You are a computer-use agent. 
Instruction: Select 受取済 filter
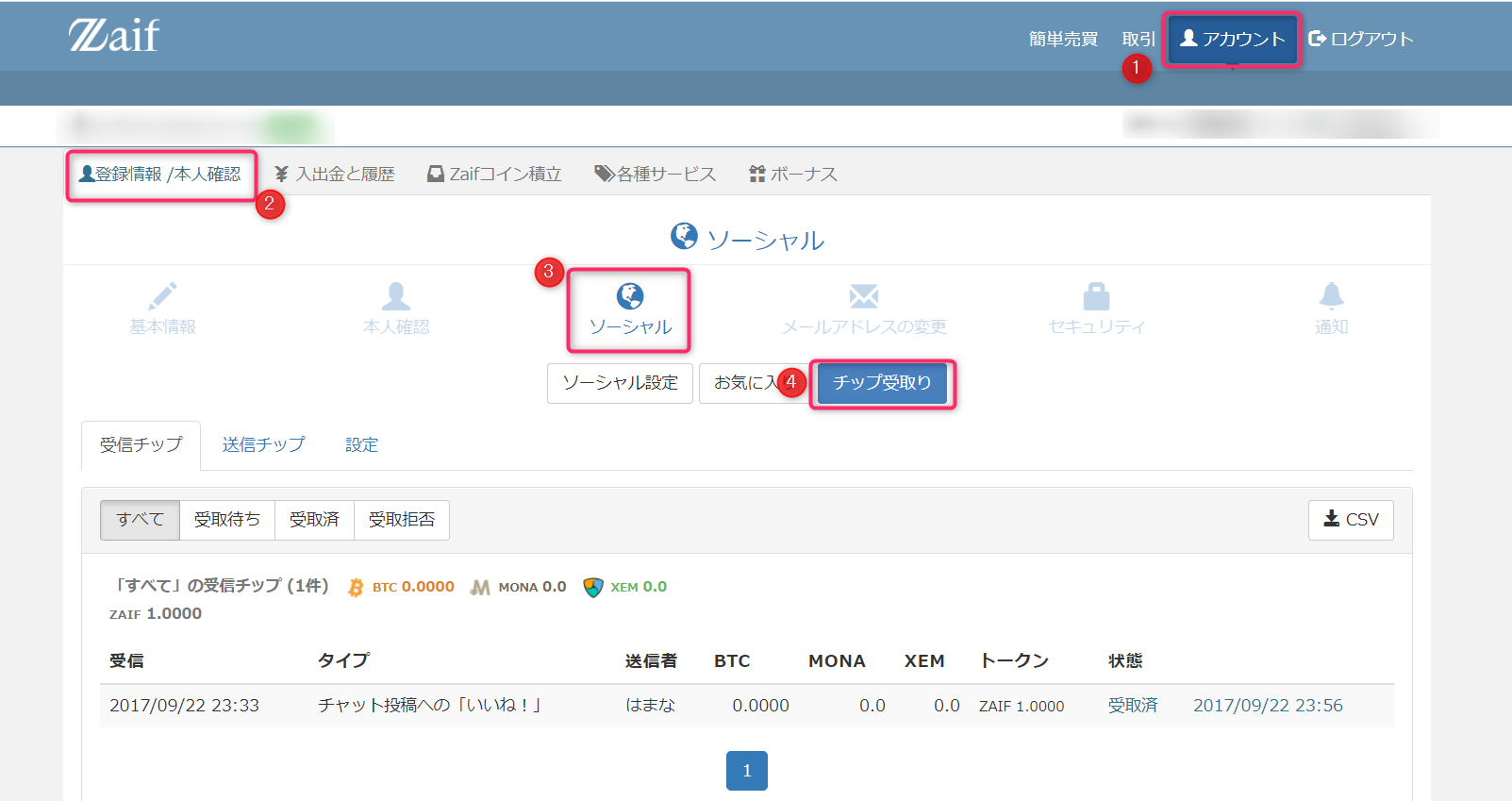tap(314, 520)
